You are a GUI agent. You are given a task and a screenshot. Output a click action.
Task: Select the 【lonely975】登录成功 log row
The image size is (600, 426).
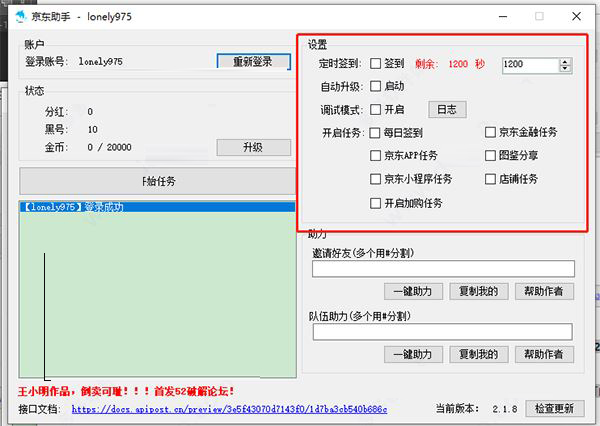pyautogui.click(x=157, y=207)
